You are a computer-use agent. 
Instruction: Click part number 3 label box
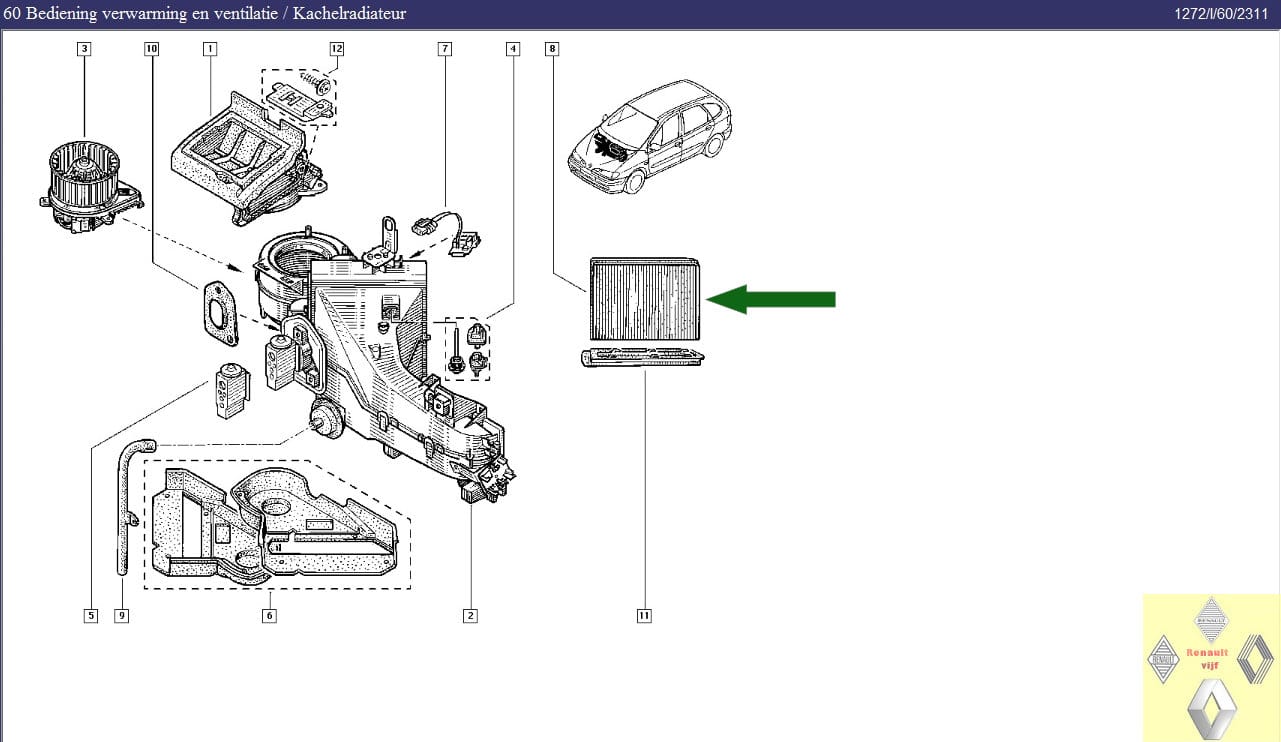pyautogui.click(x=84, y=48)
